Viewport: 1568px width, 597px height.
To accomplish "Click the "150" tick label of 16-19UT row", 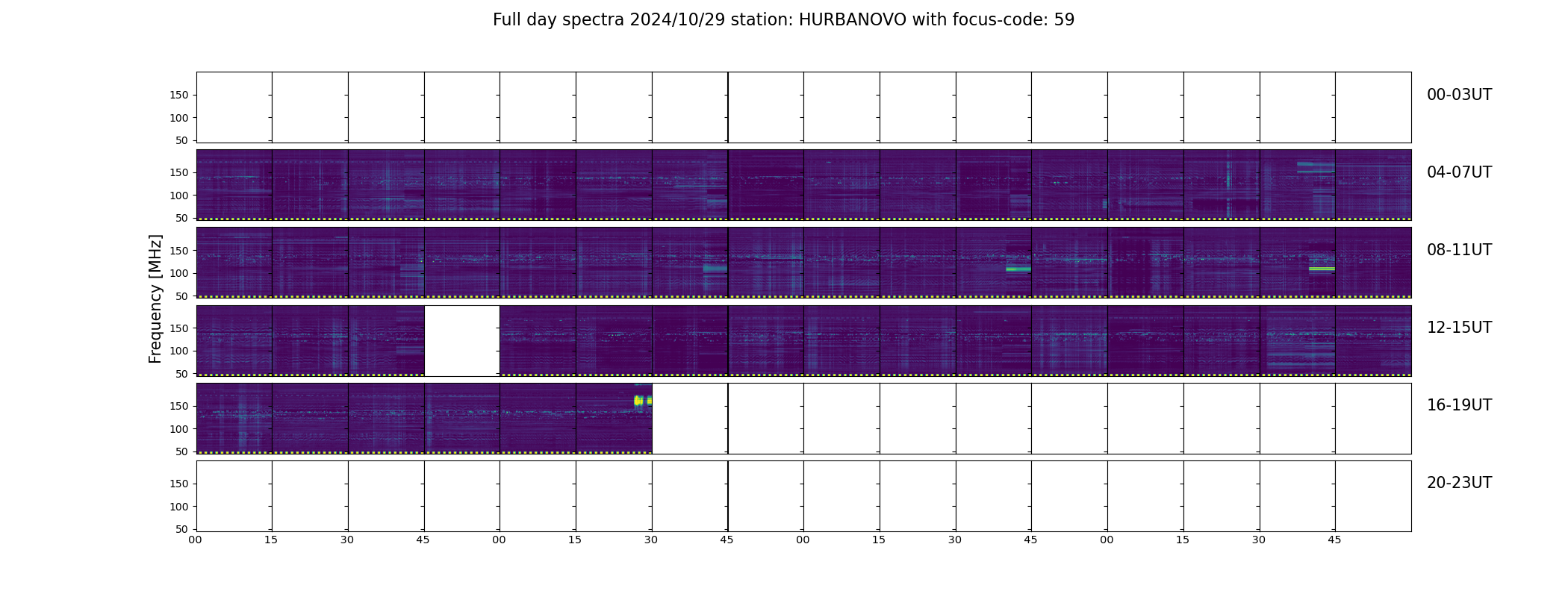I will click(x=179, y=406).
